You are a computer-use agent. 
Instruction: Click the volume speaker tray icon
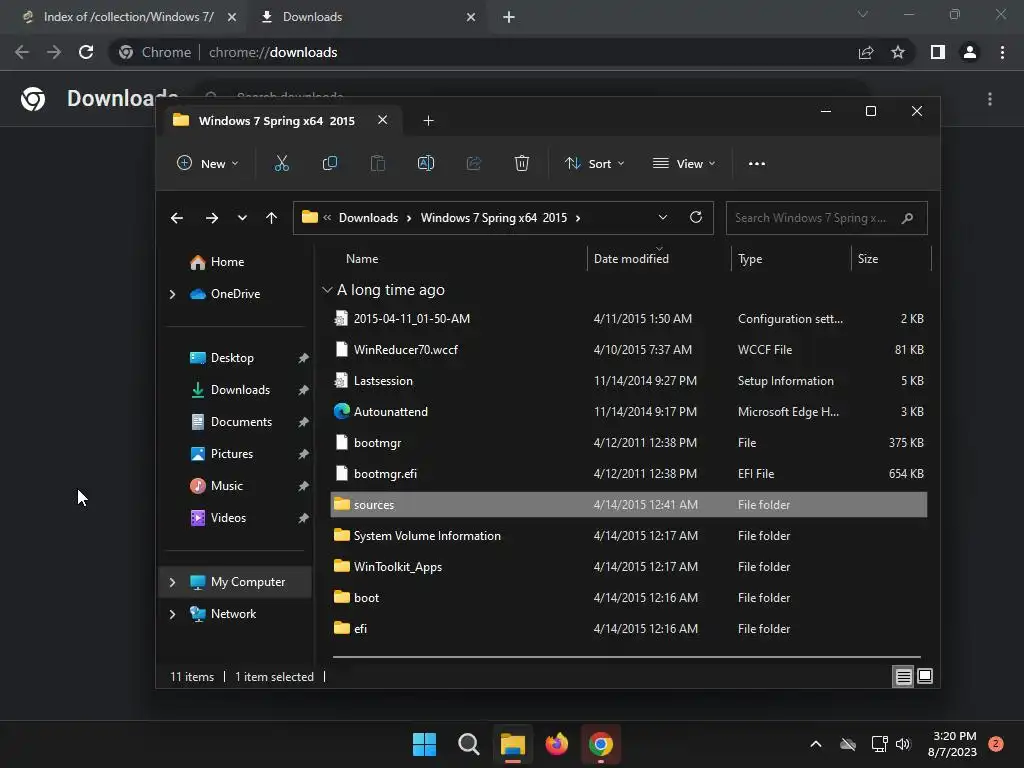[903, 744]
